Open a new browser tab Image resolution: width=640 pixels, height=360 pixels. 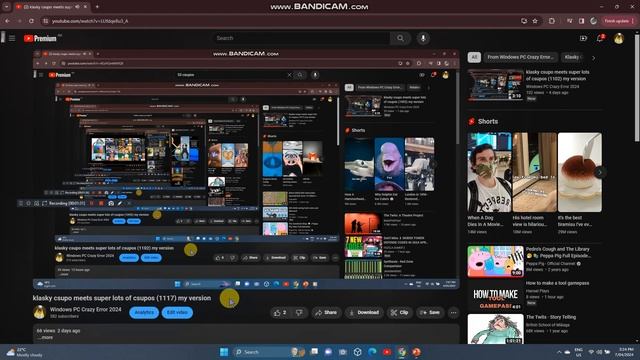[x=97, y=7]
